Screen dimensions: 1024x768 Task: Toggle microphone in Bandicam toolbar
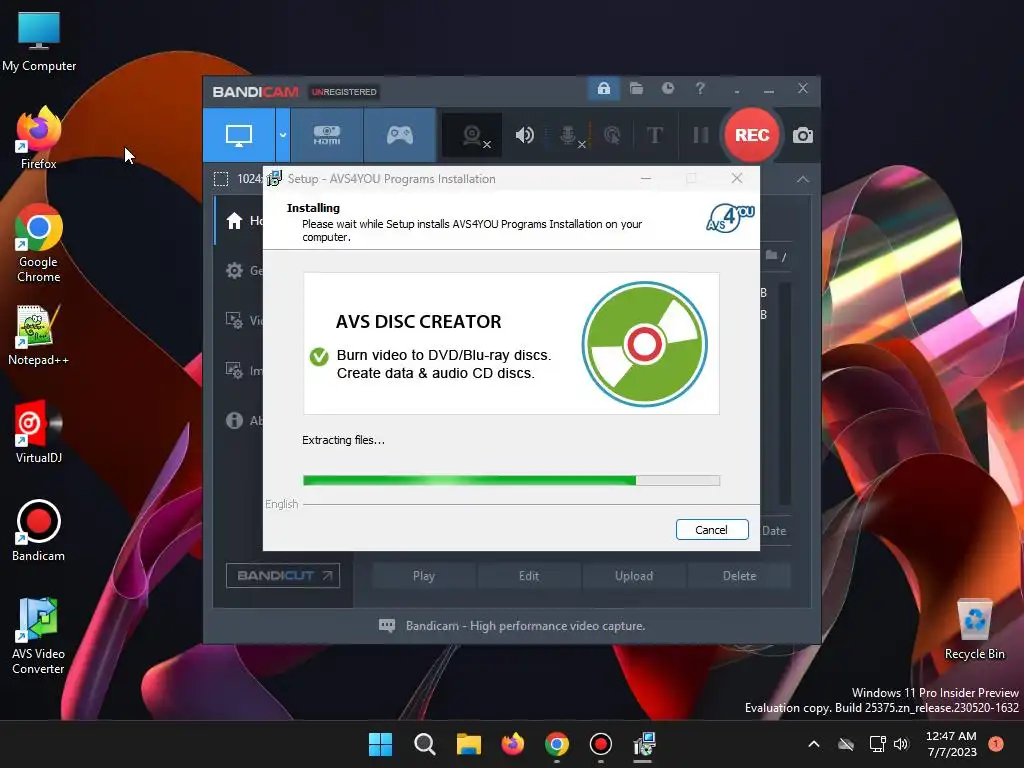[x=569, y=135]
